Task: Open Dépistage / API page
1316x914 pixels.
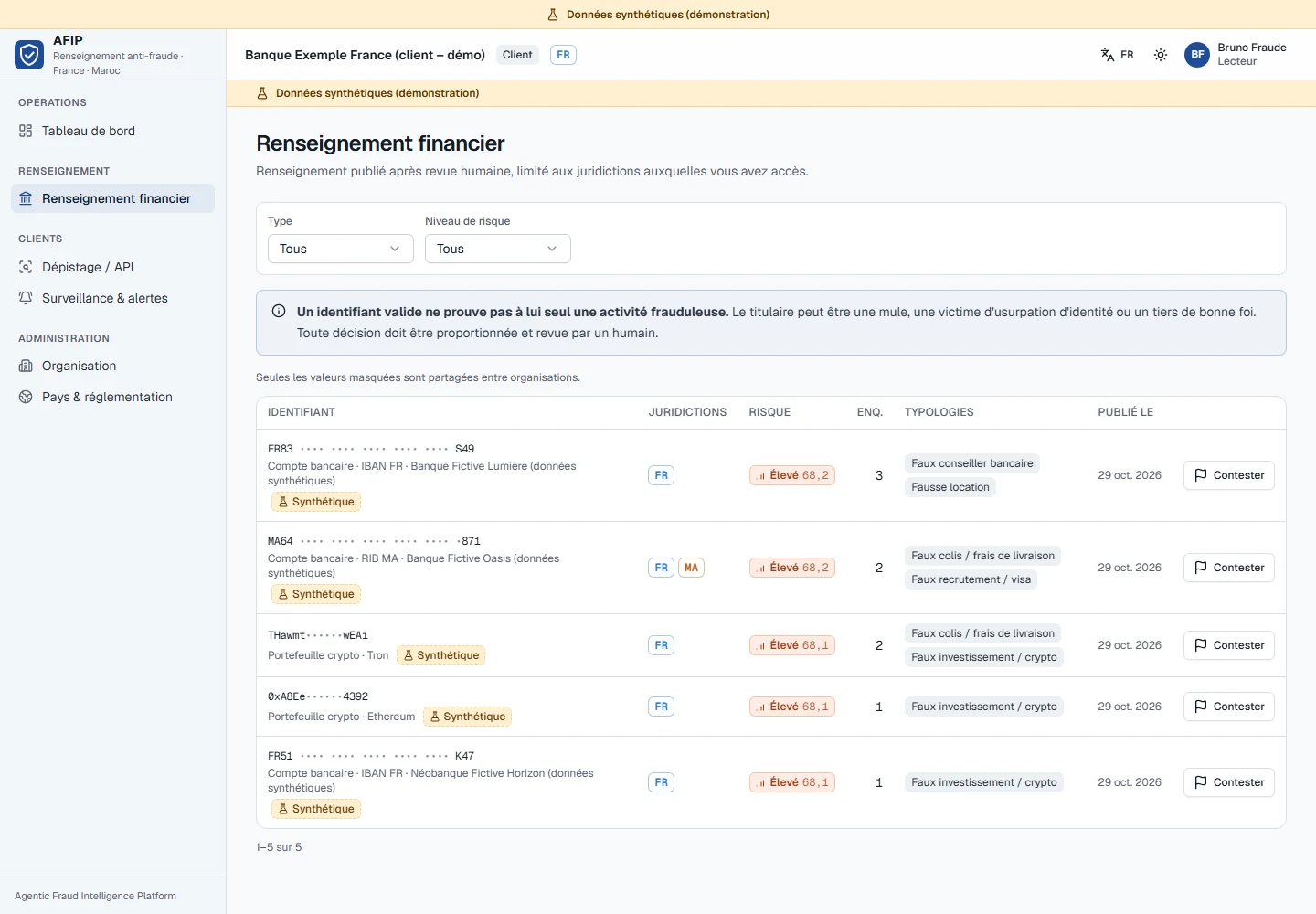Action: point(113,267)
